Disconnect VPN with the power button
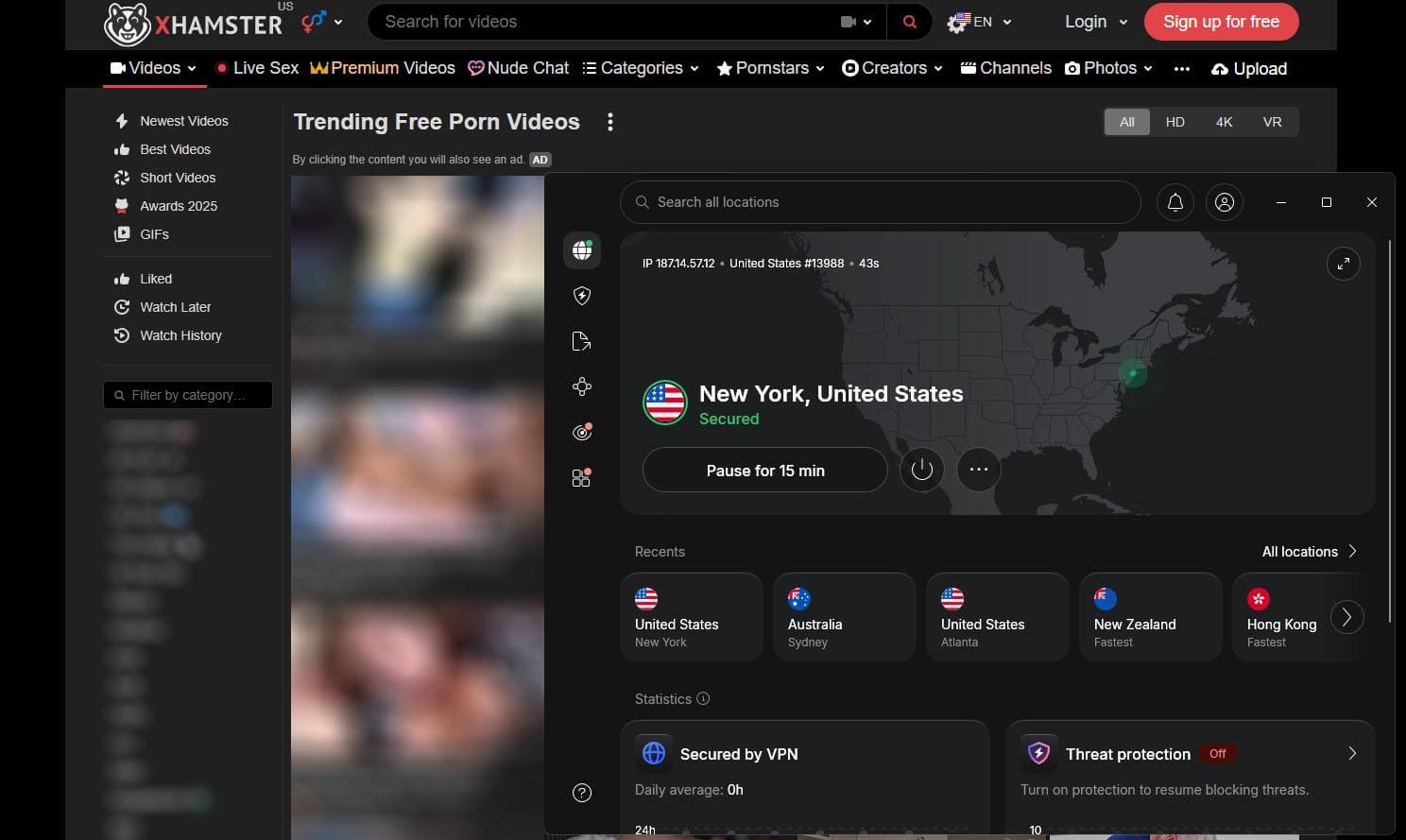The height and width of the screenshot is (840, 1406). (x=922, y=470)
